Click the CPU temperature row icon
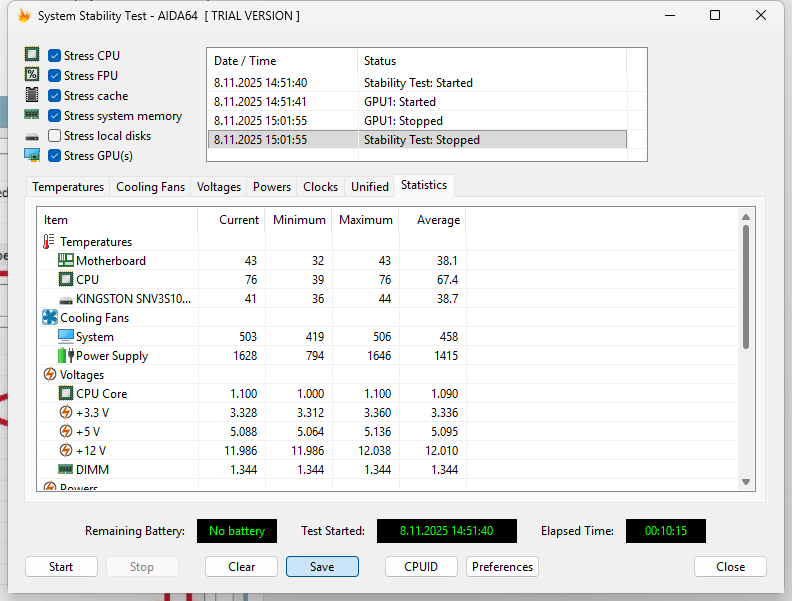792x601 pixels. coord(66,279)
